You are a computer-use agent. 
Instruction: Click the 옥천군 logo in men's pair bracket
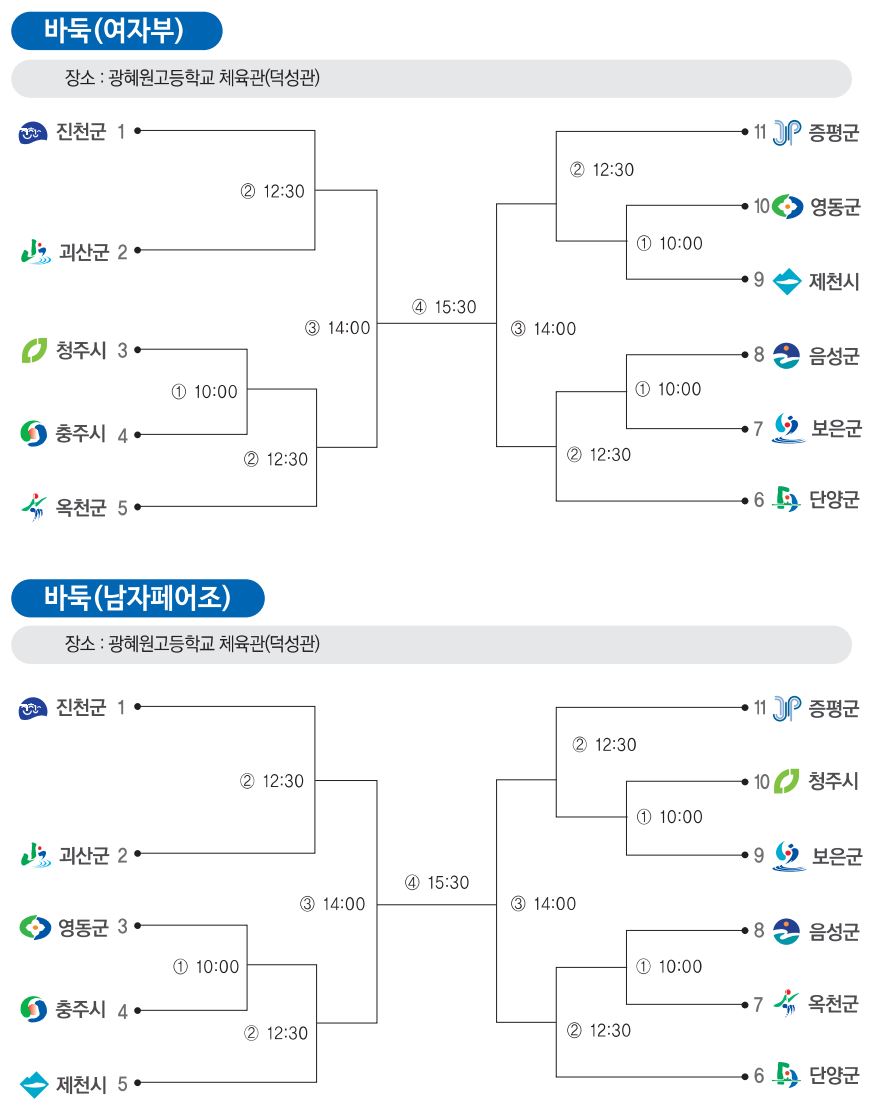(x=786, y=1004)
